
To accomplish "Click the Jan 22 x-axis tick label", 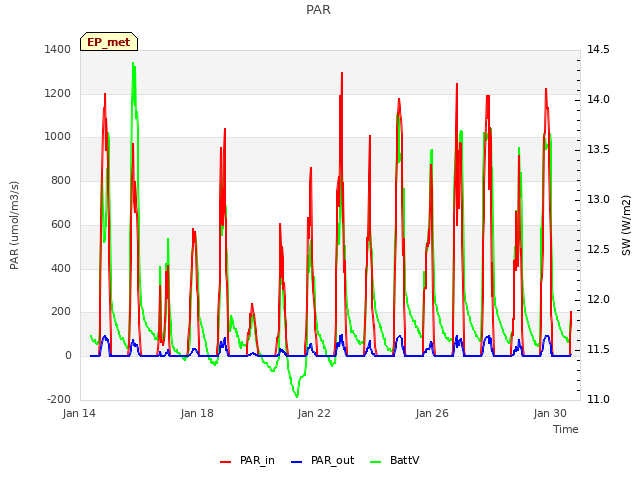I will tap(314, 413).
